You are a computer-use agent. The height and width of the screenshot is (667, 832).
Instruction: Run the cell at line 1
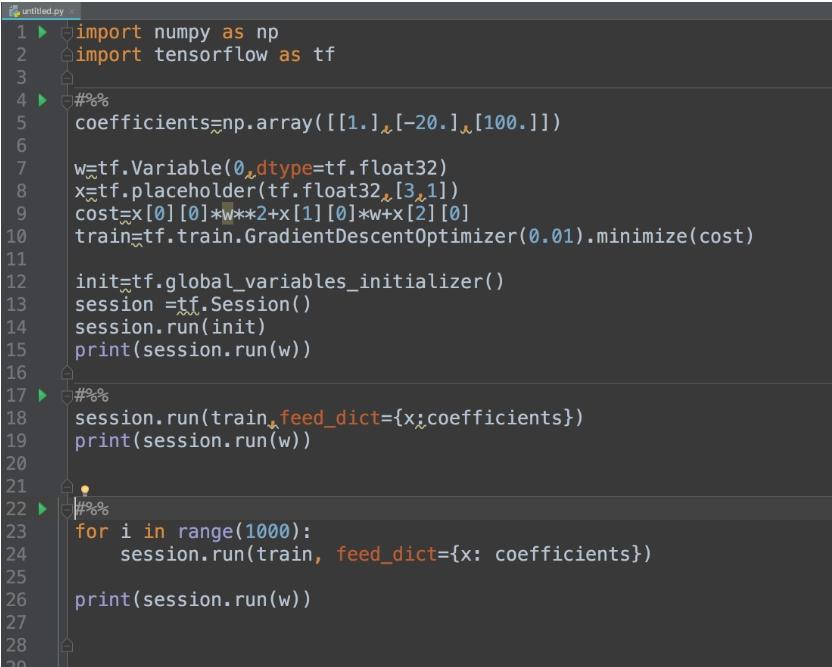[42, 32]
